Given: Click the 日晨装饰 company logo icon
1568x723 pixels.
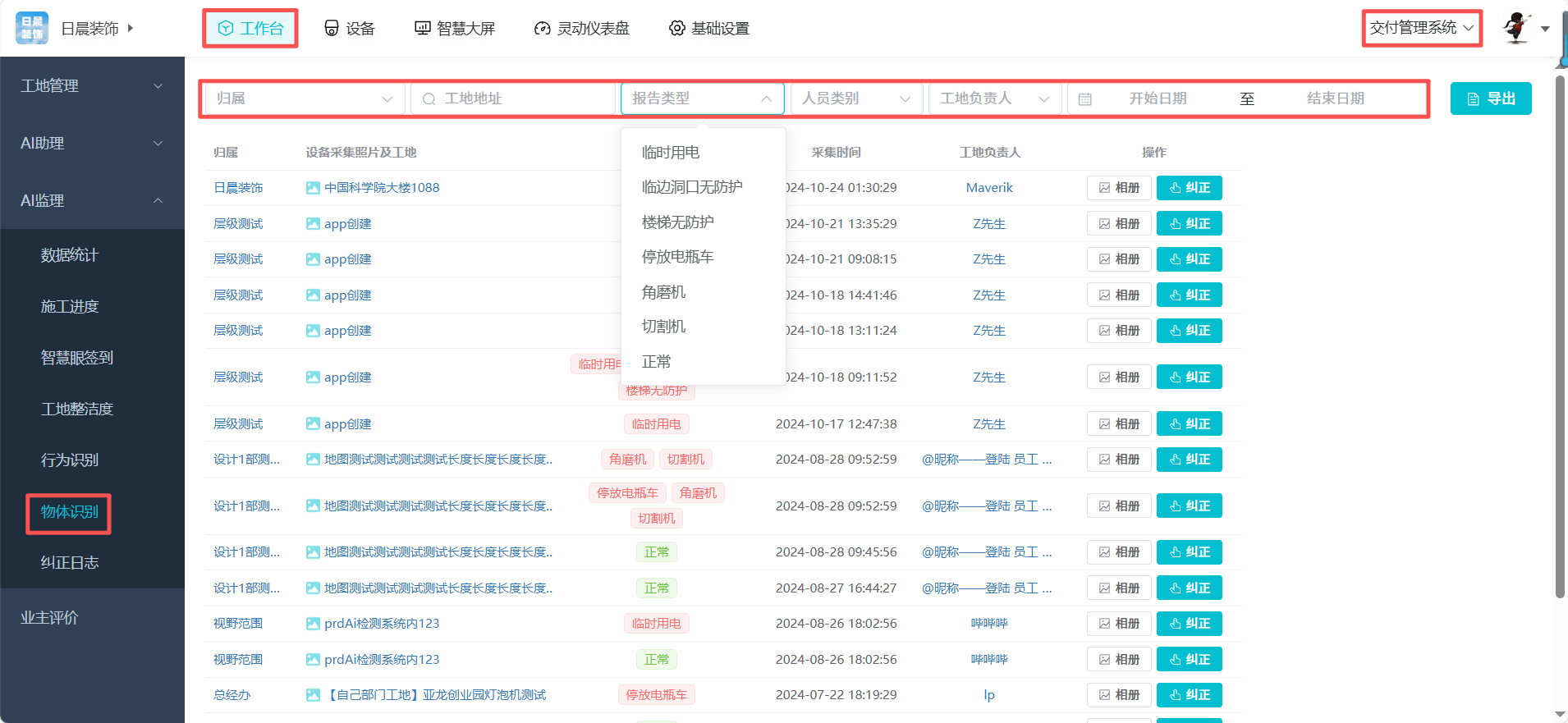Looking at the screenshot, I should (x=32, y=28).
